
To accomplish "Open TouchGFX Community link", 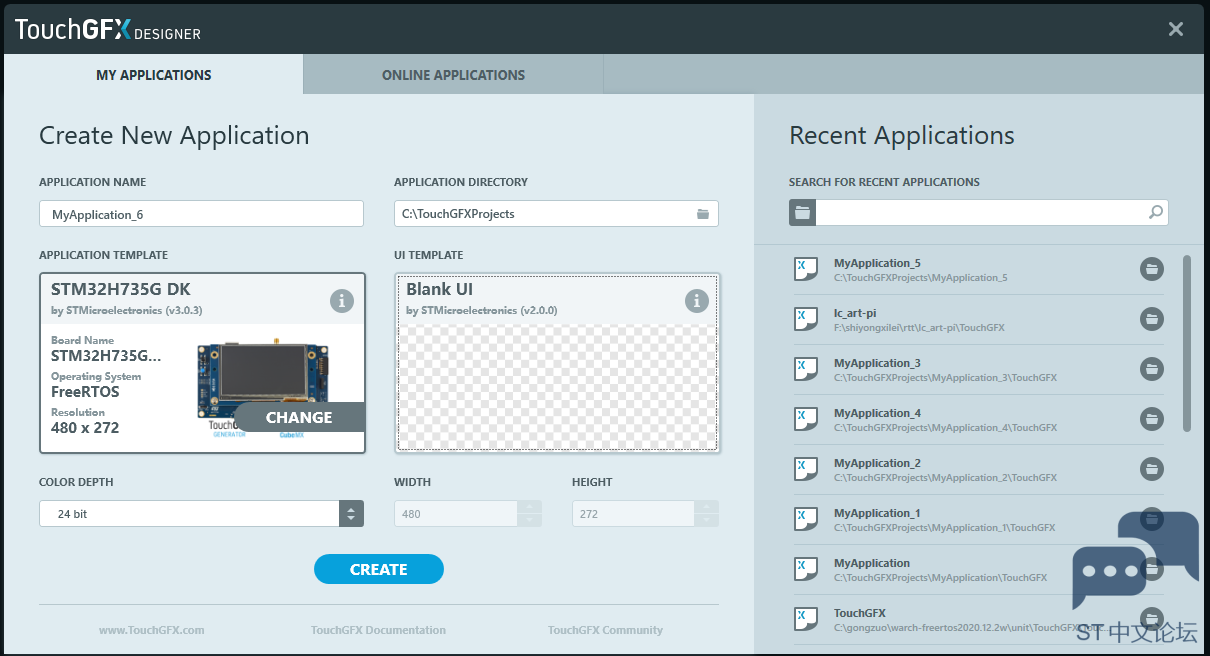I will [605, 630].
